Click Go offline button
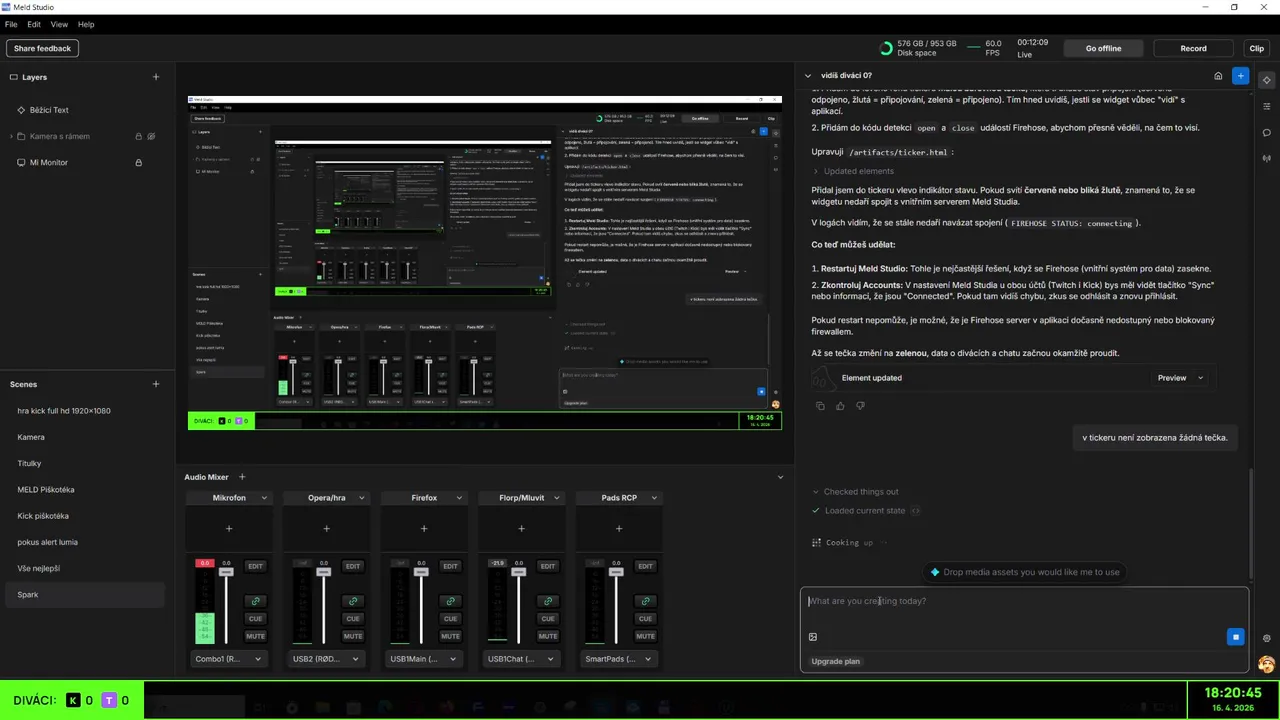The image size is (1280, 720). coord(1104,48)
